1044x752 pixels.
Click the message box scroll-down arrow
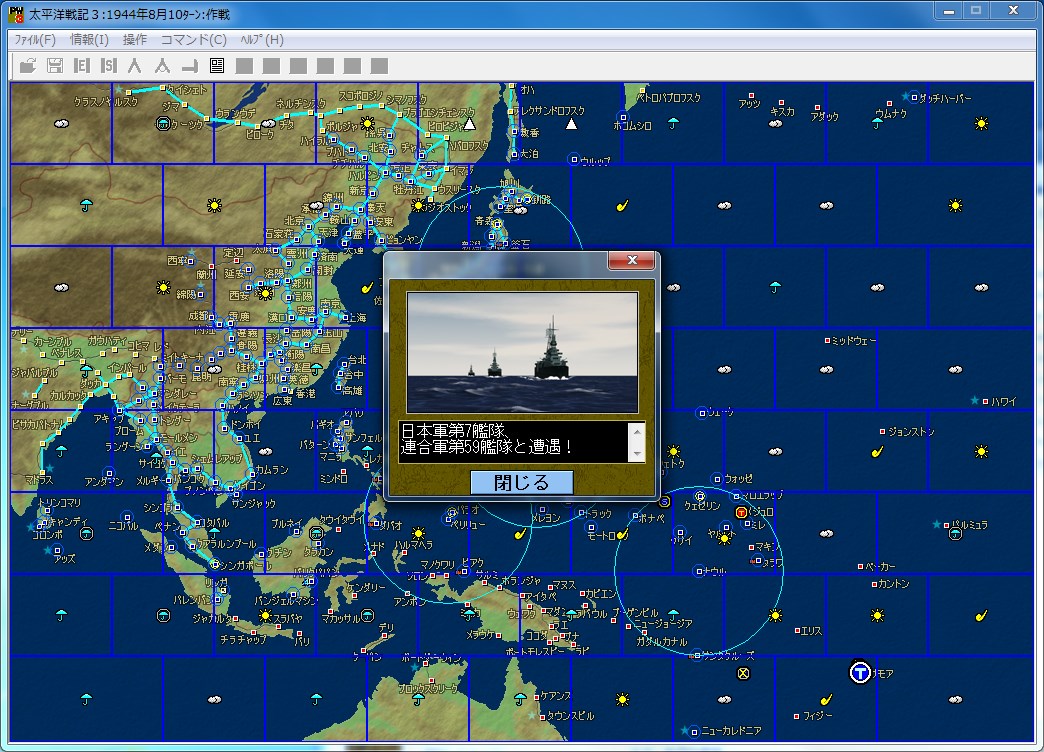pyautogui.click(x=637, y=453)
